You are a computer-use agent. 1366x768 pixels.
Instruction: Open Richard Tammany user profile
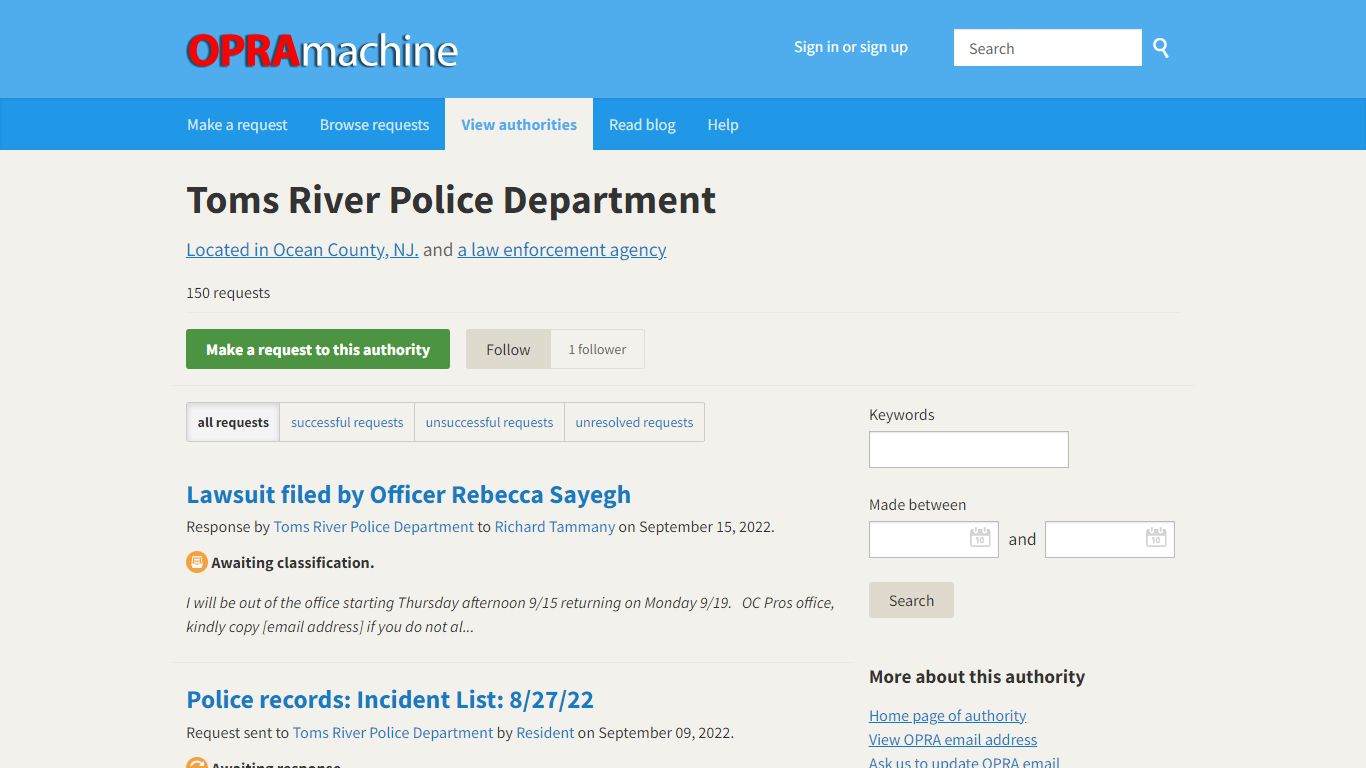[555, 526]
